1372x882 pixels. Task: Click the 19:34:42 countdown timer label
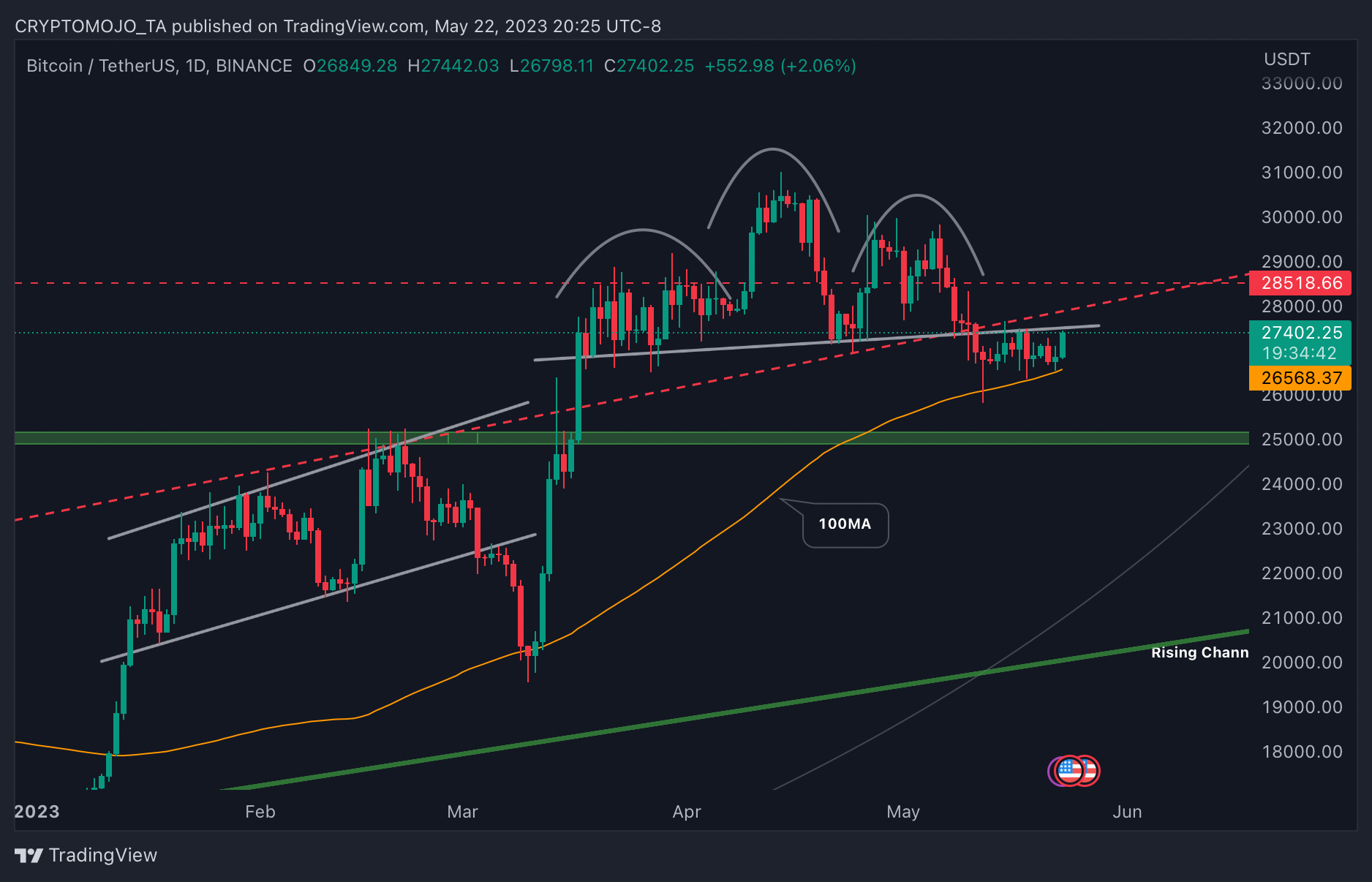[x=1300, y=353]
